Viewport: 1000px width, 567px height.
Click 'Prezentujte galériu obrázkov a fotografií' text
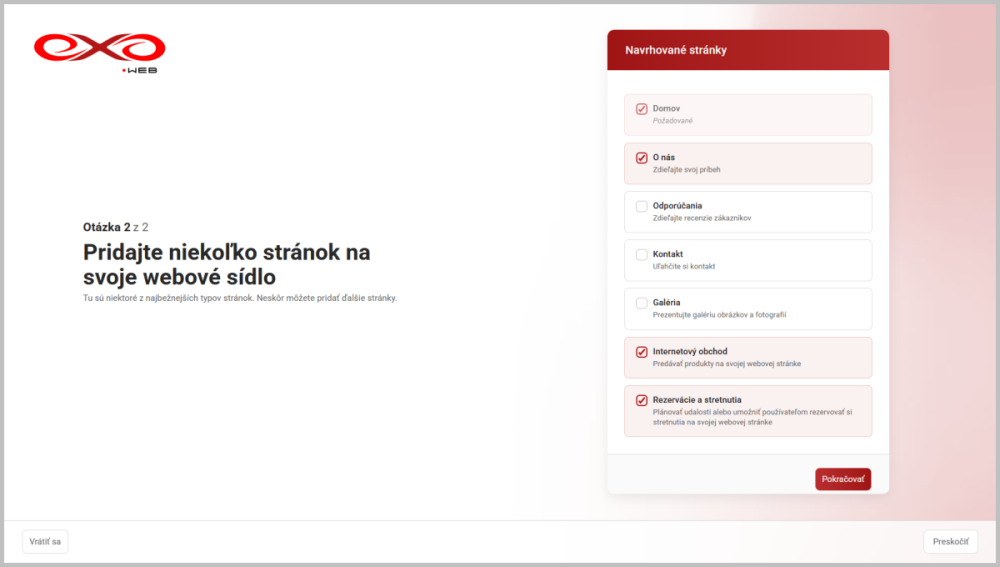(719, 315)
